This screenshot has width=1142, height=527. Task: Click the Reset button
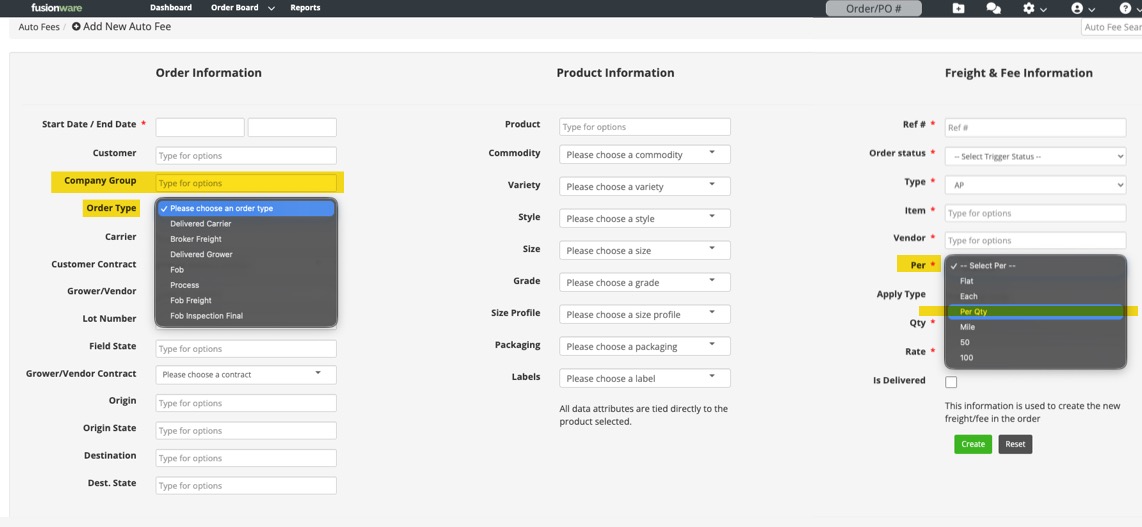pos(1014,444)
